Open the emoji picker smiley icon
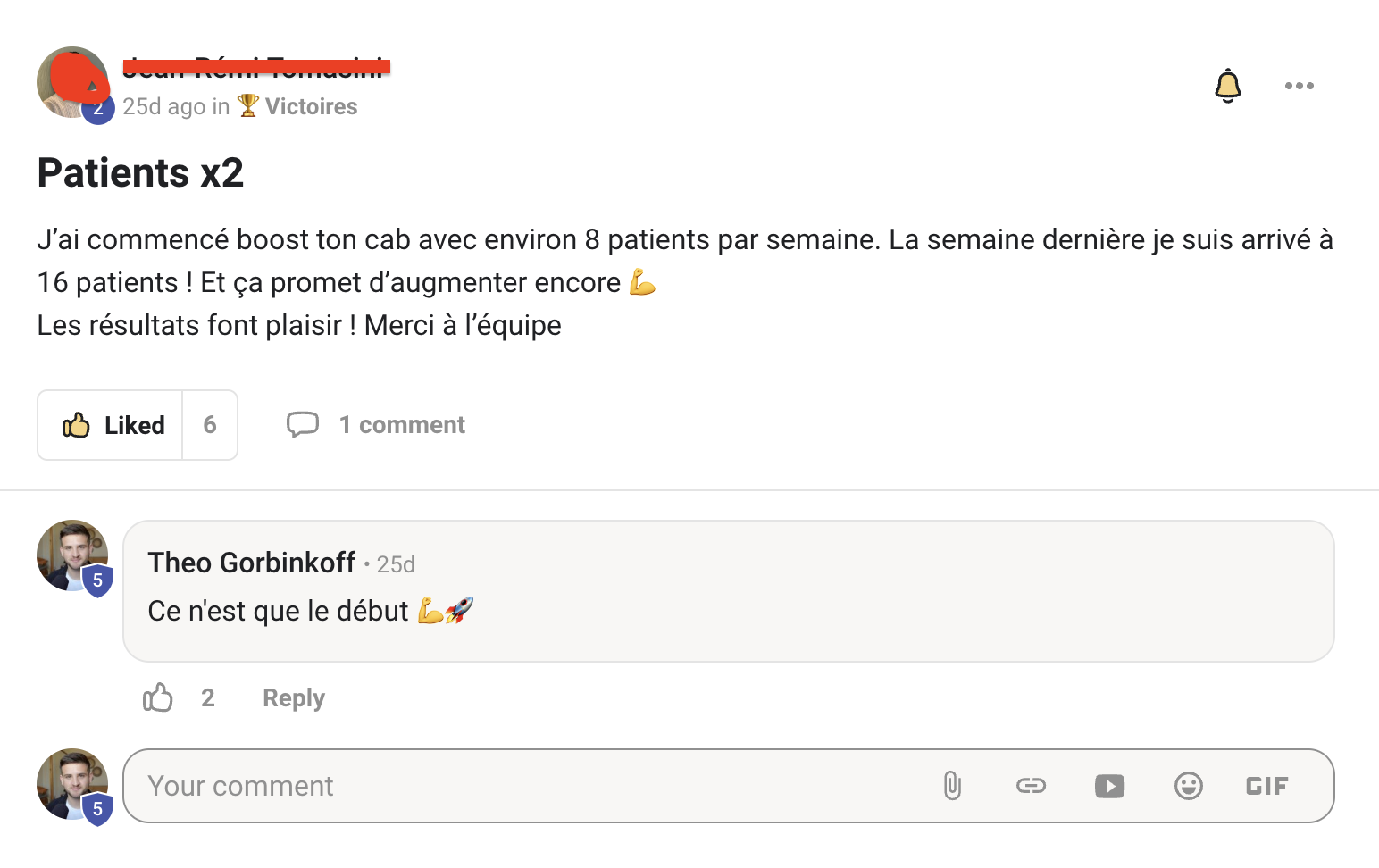1379x868 pixels. (1188, 786)
